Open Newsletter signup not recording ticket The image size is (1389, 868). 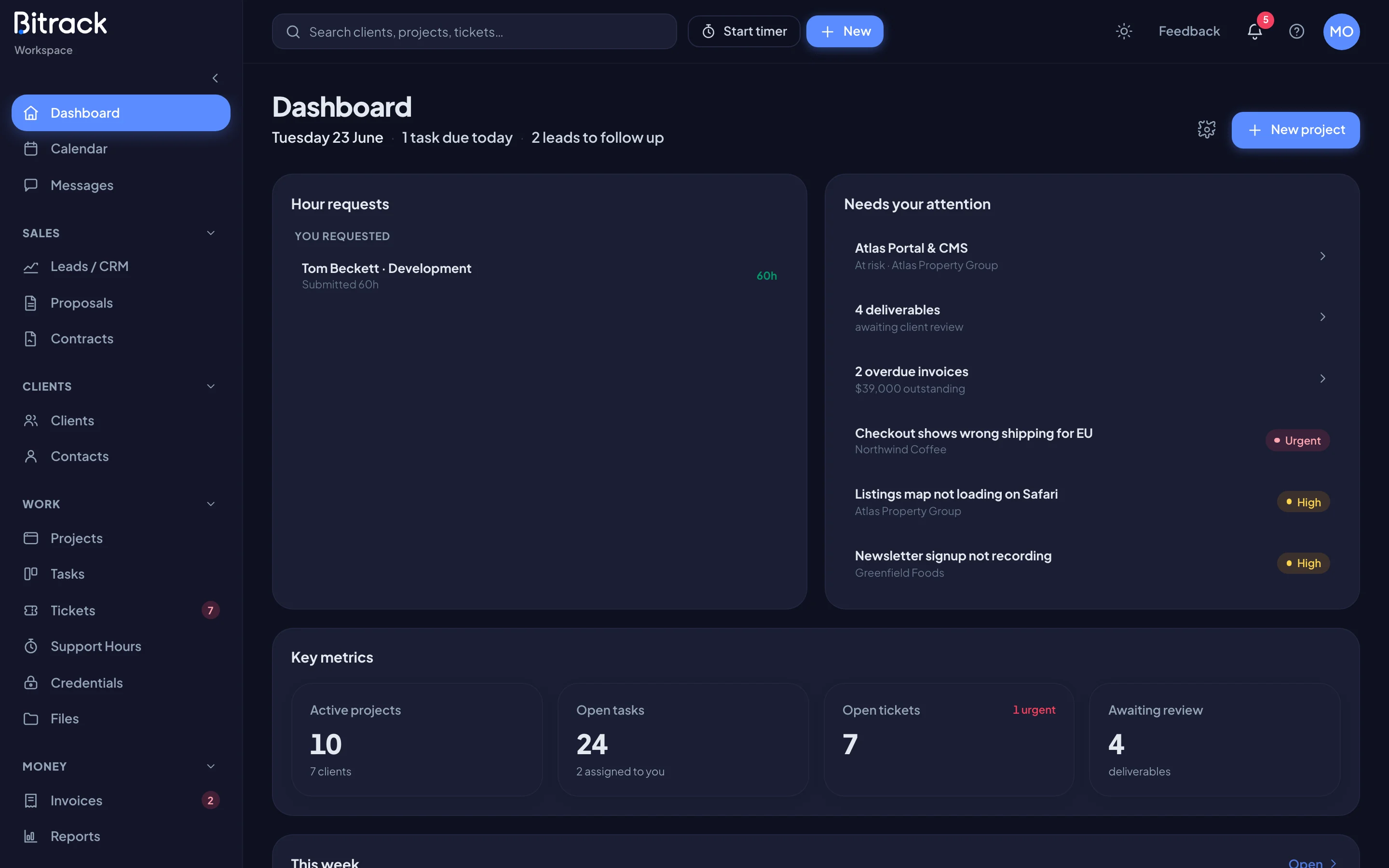[1092, 563]
